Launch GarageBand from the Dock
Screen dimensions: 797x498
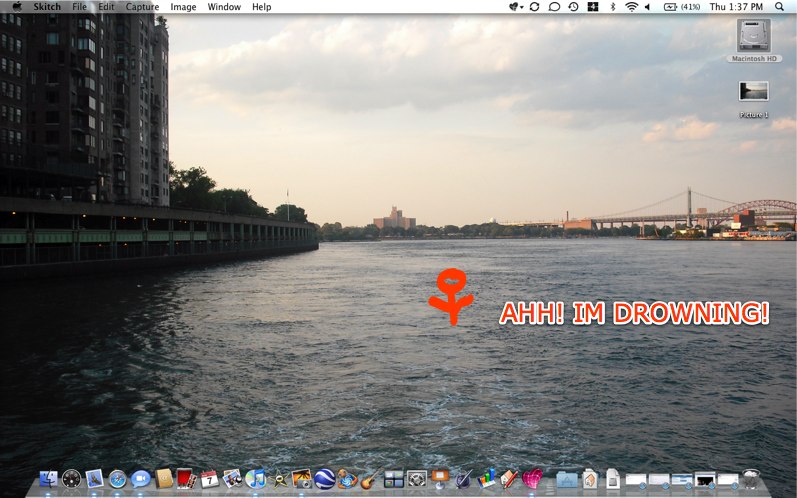[x=371, y=479]
